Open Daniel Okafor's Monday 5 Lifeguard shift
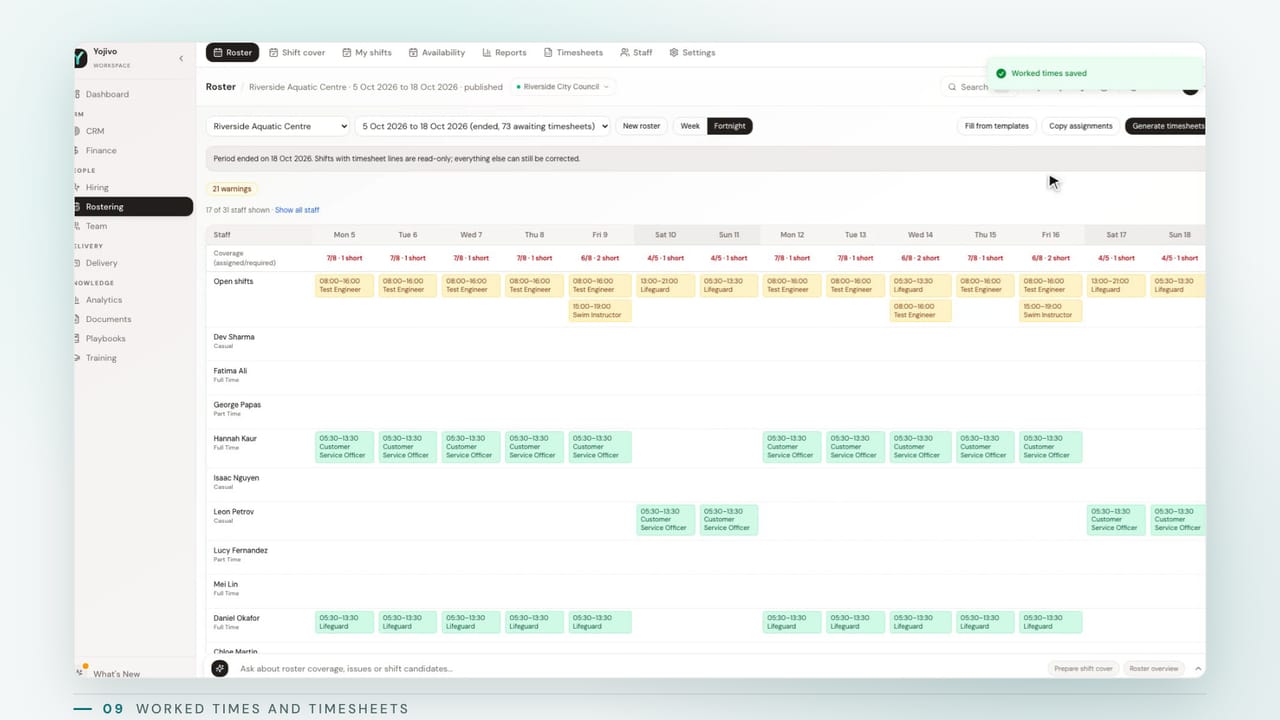1280x720 pixels. pyautogui.click(x=345, y=622)
